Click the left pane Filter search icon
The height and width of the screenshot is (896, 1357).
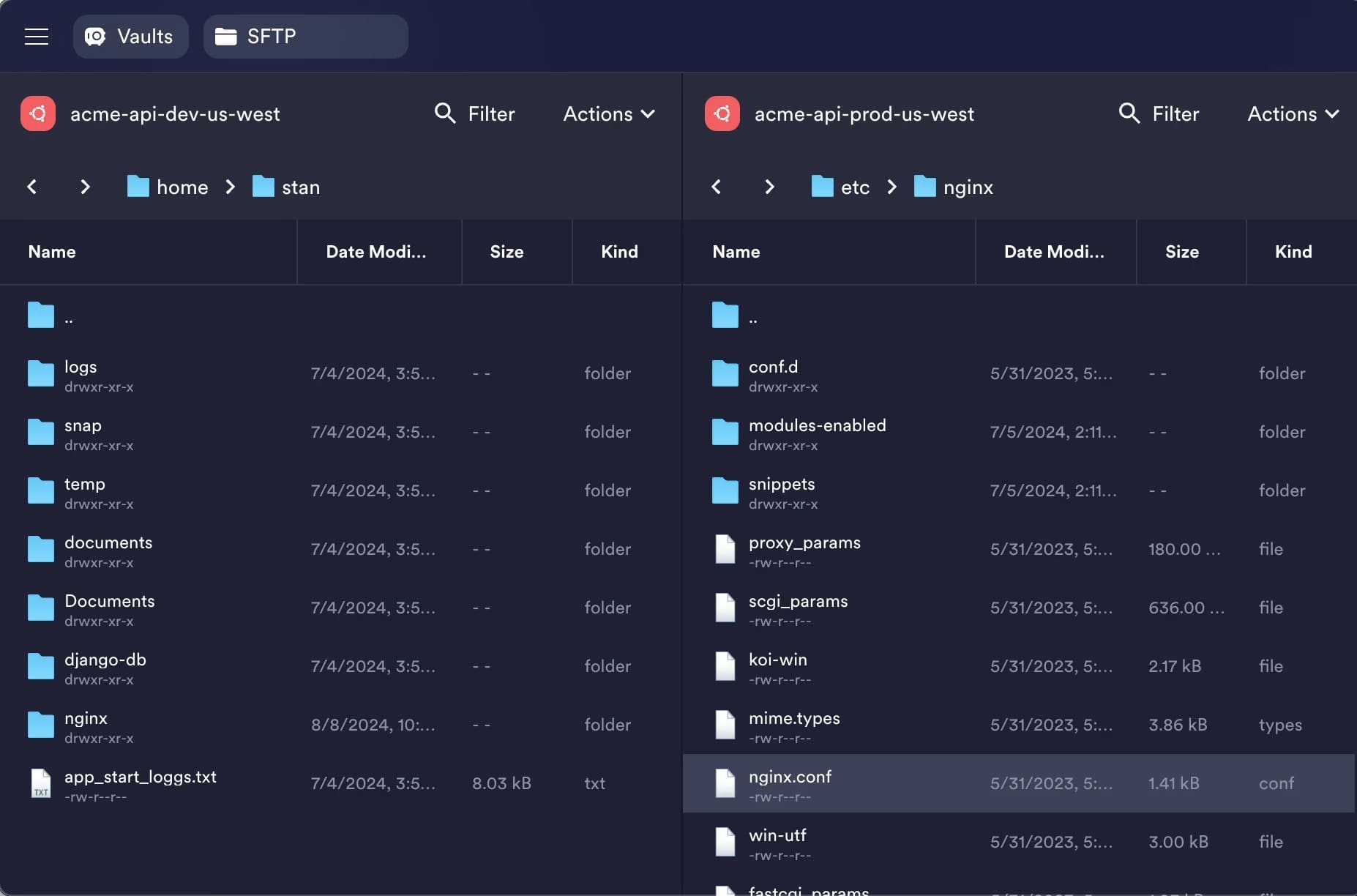click(445, 113)
